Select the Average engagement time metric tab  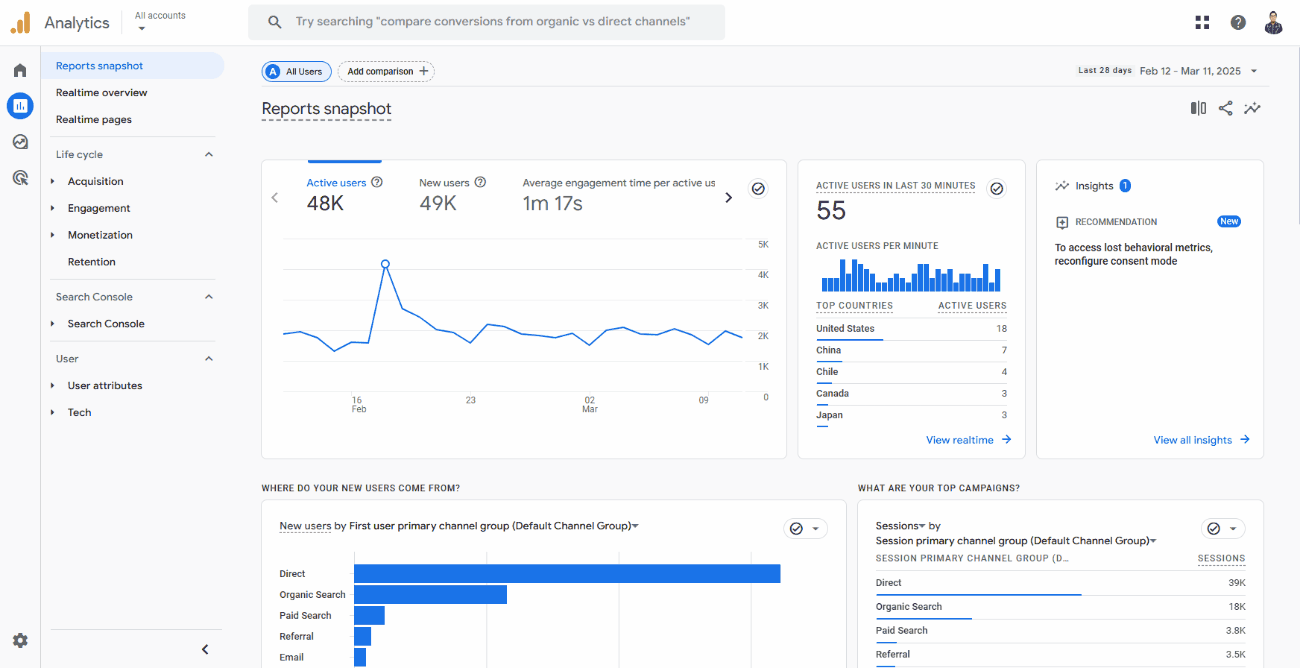[619, 194]
